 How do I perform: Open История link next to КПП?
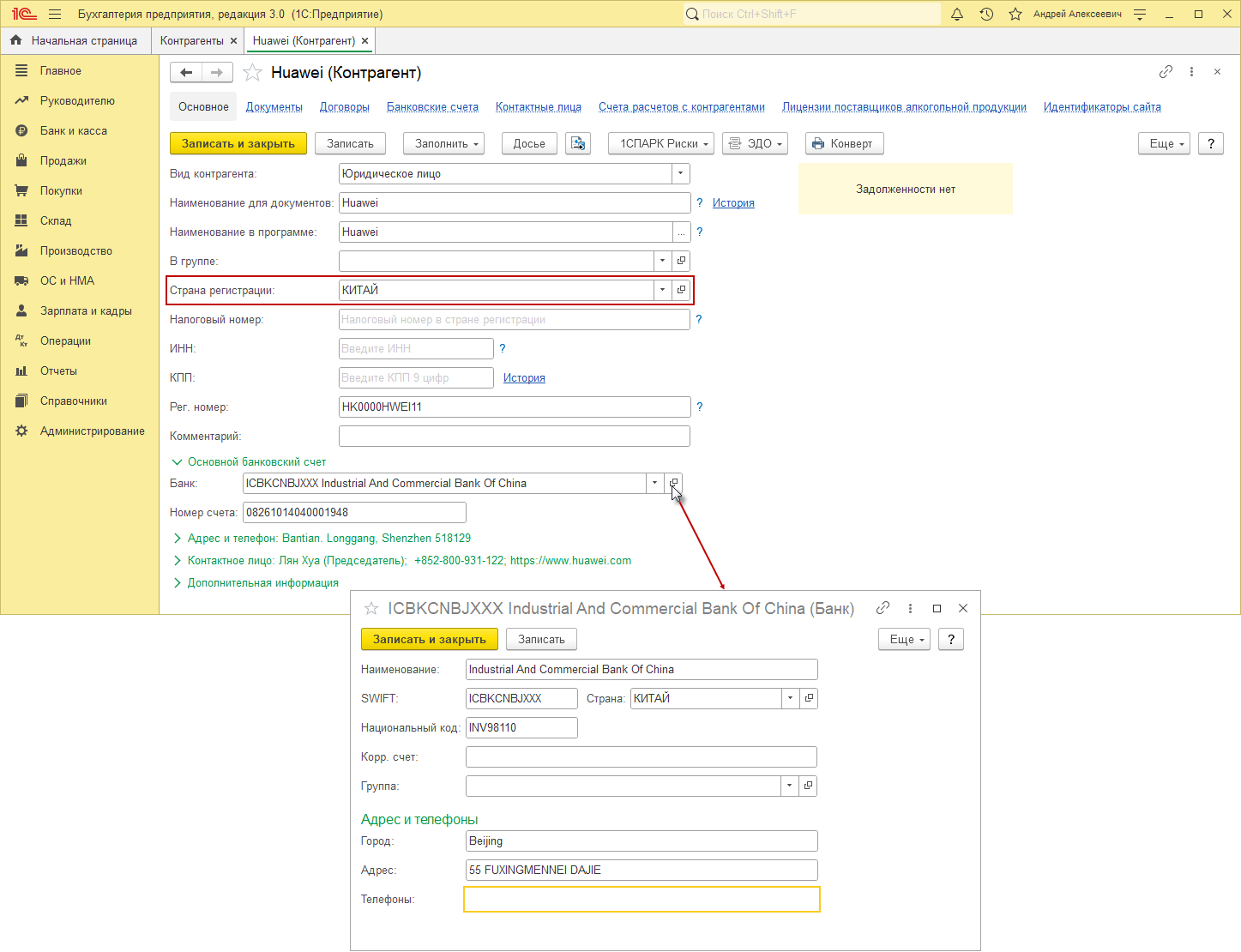pos(524,378)
